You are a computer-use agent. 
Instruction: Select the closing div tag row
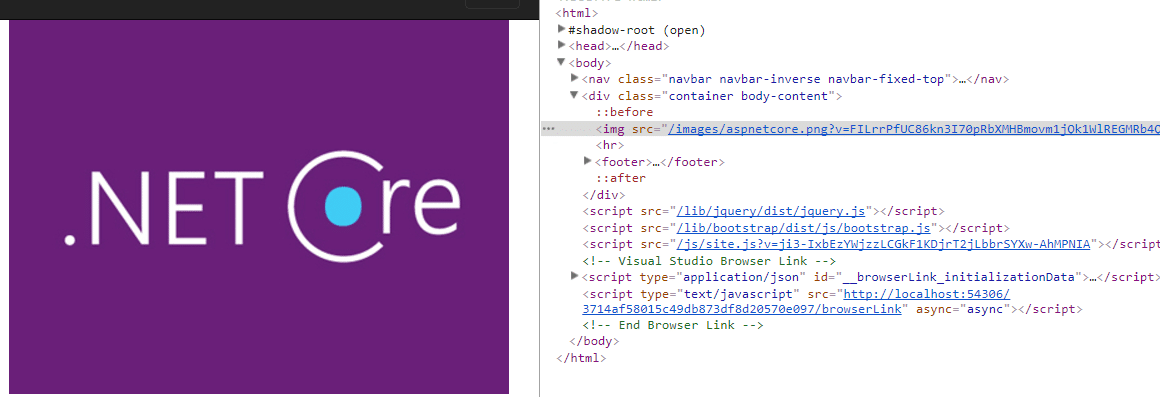[604, 194]
